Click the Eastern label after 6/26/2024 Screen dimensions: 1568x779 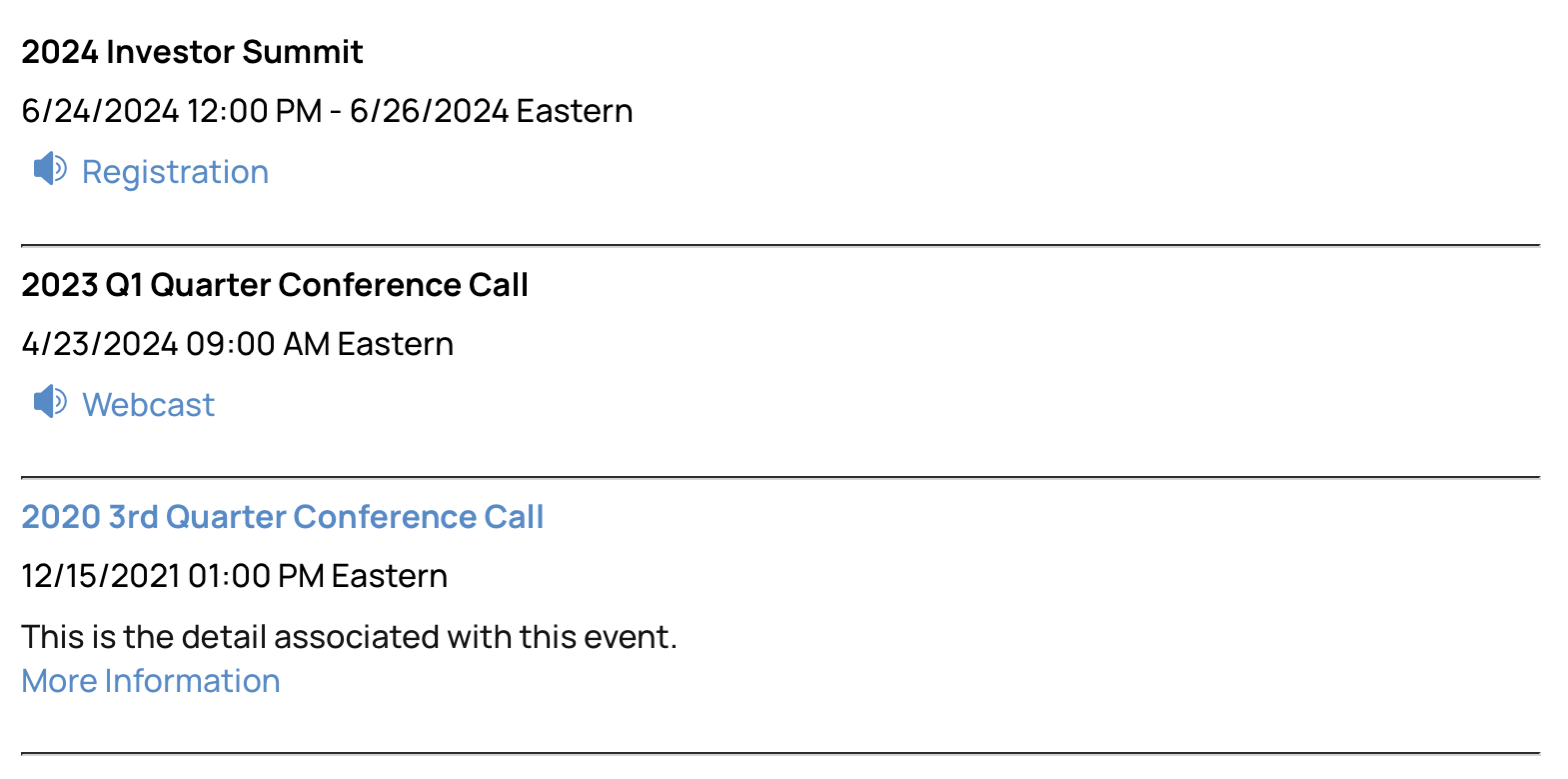575,111
